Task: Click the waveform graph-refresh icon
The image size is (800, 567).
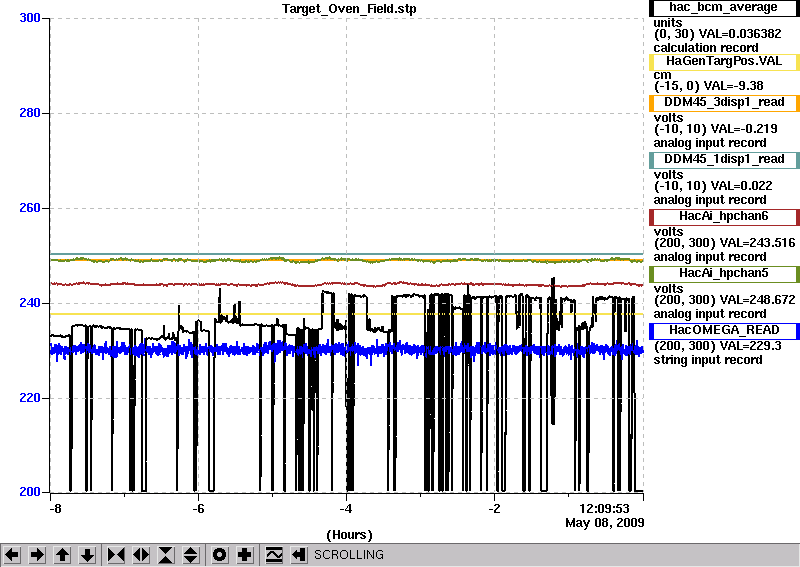Action: click(274, 555)
